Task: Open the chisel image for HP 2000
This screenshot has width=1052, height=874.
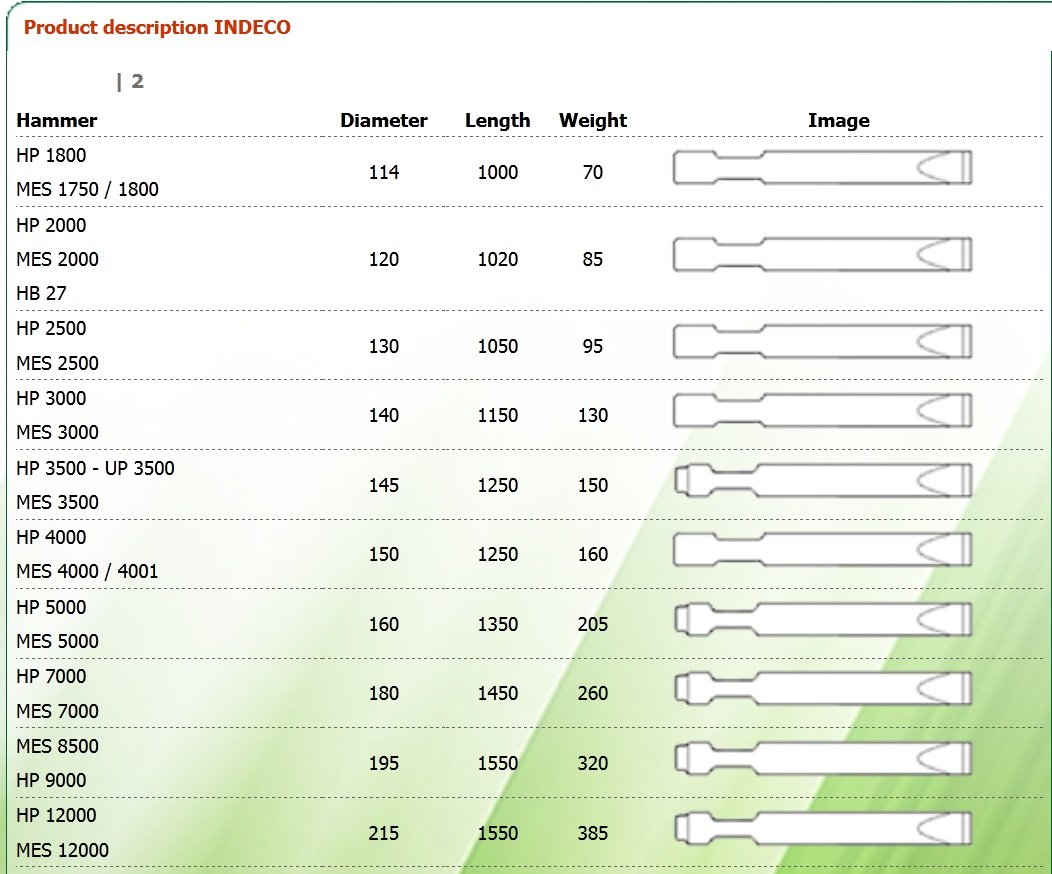Action: point(823,254)
